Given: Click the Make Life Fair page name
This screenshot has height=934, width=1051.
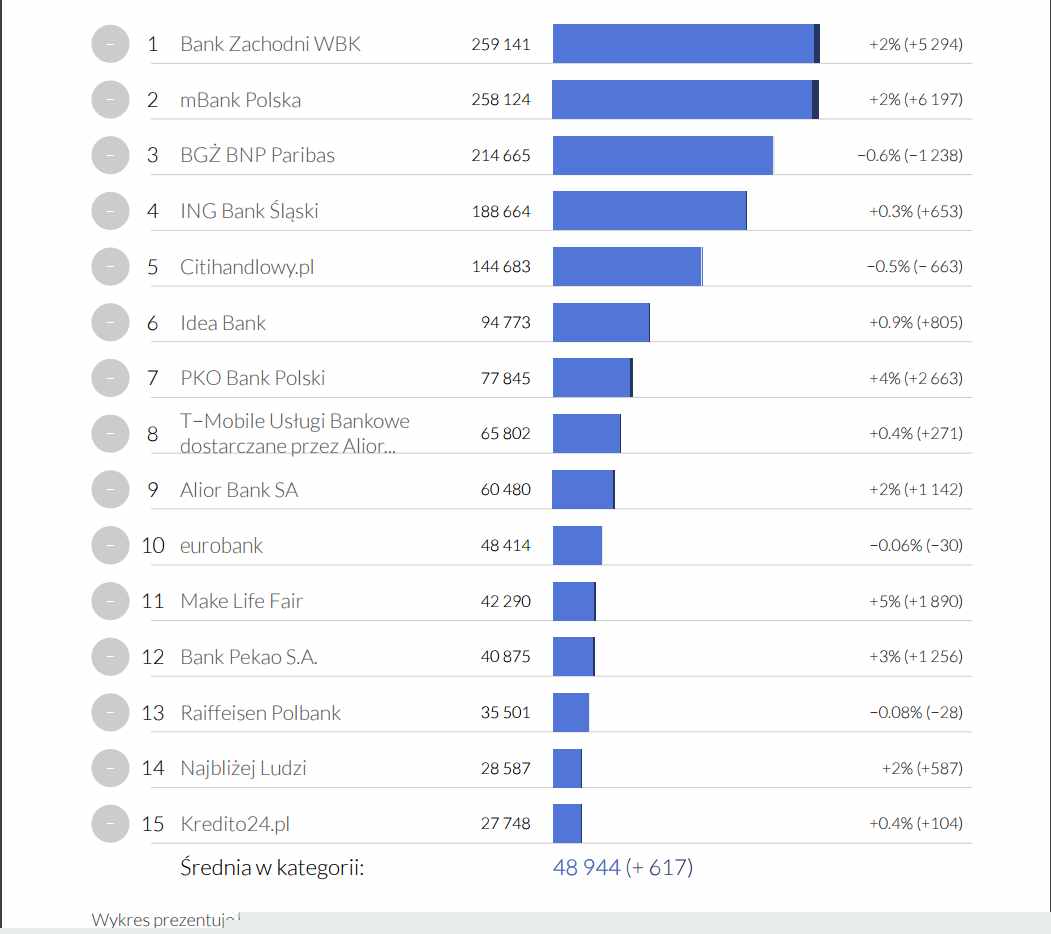Looking at the screenshot, I should (x=241, y=601).
